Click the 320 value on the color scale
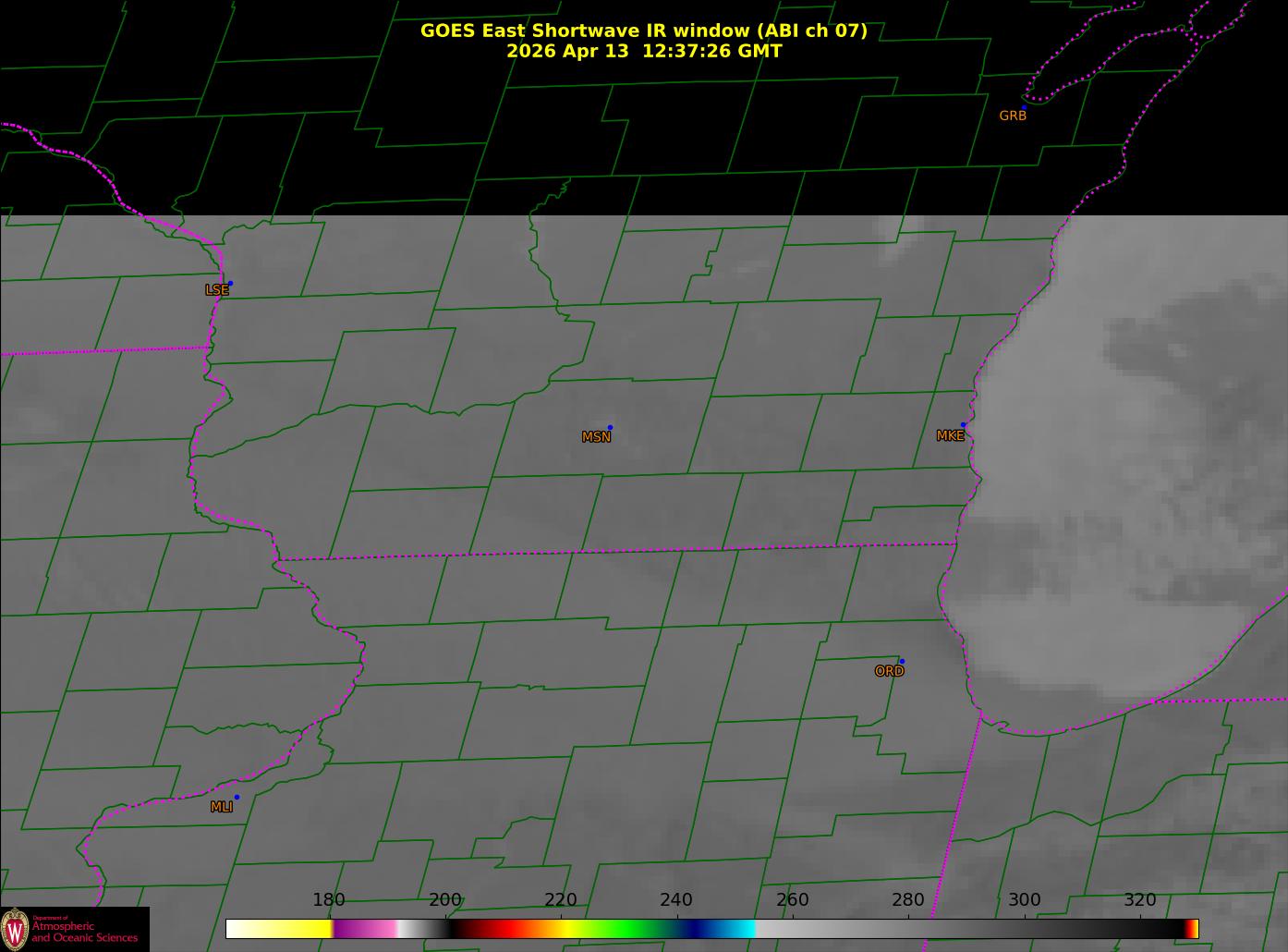Screen dimensions: 1288x952 (x=1140, y=900)
